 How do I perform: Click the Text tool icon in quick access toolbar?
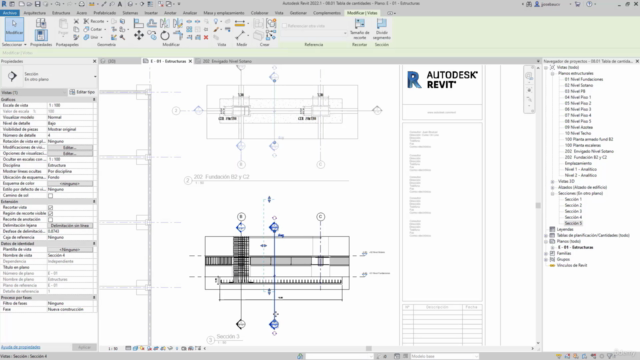(x=120, y=4)
